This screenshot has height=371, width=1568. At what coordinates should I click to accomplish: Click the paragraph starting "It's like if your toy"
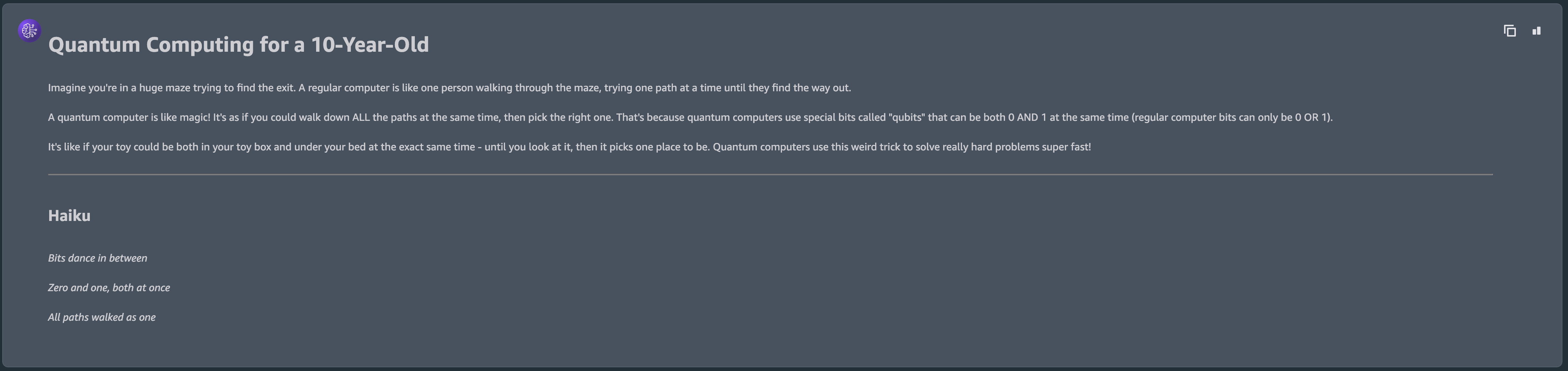click(569, 147)
